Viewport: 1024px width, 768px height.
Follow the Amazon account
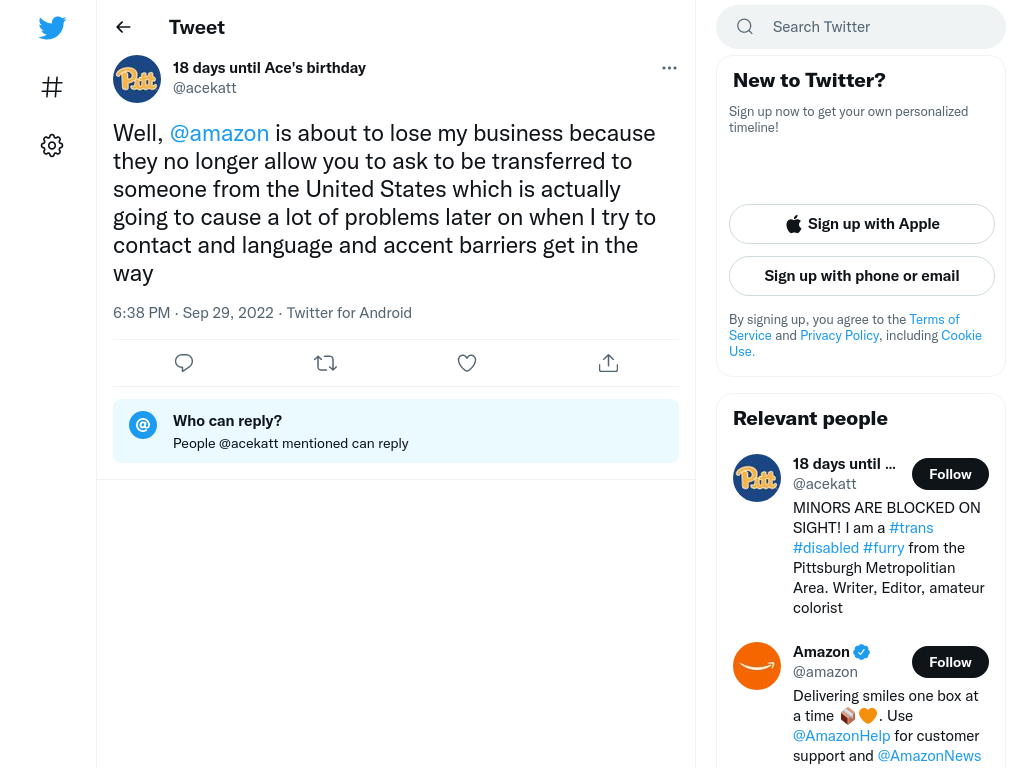950,662
